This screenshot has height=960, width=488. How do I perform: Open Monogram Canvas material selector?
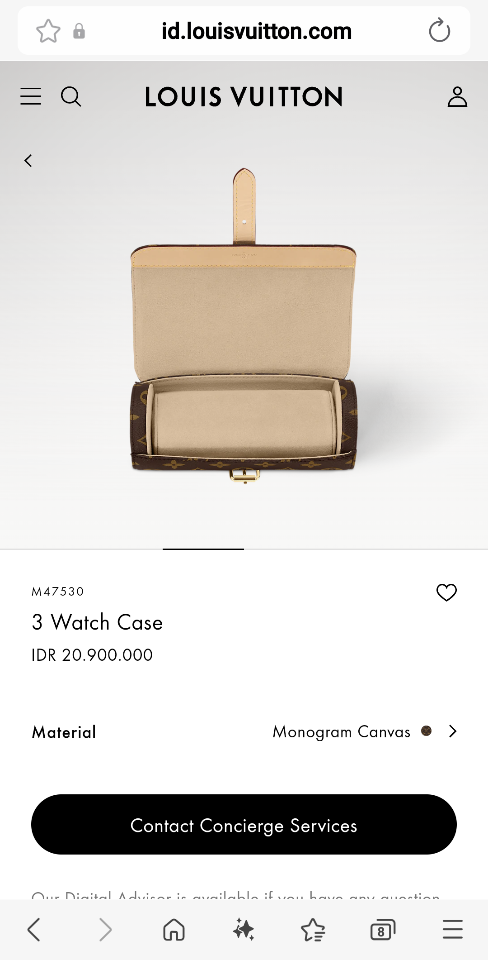tap(341, 732)
